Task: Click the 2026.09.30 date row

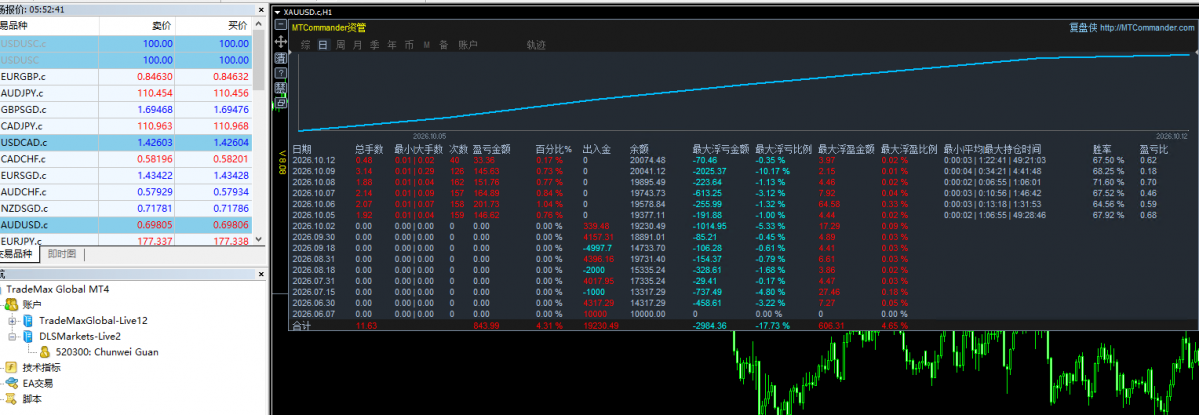Action: pos(314,237)
